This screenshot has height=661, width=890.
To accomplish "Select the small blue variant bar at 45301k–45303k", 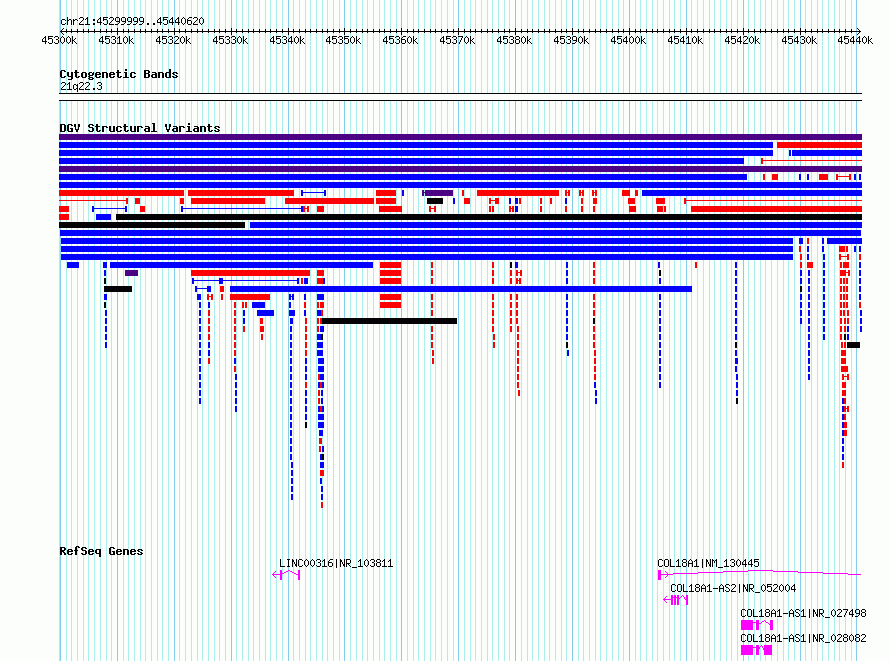I will (73, 265).
